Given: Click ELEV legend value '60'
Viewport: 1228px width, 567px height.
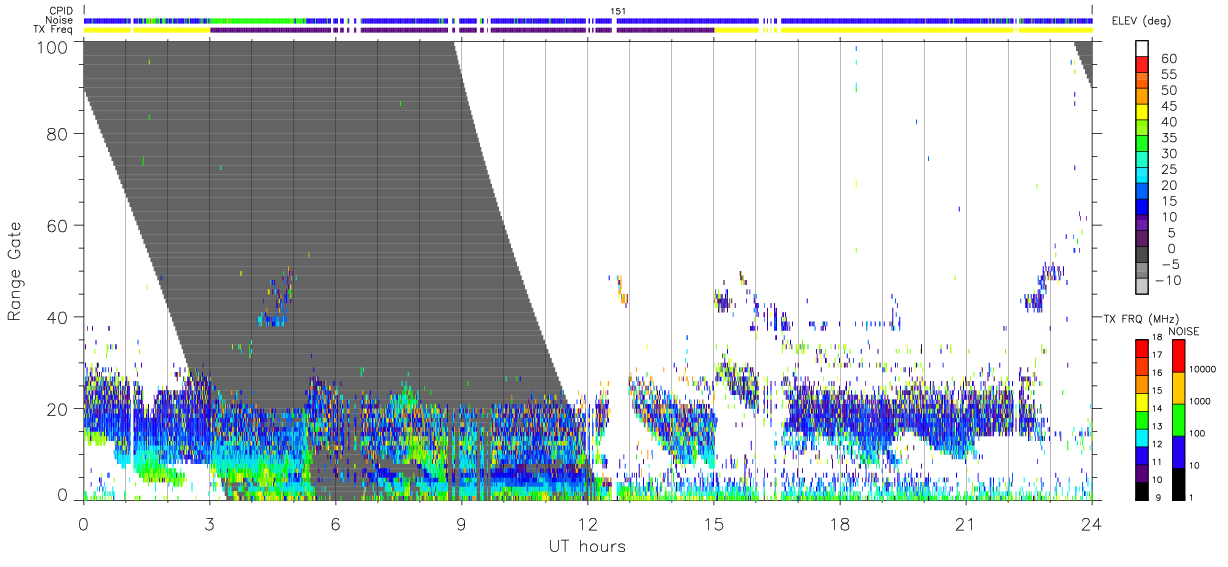Looking at the screenshot, I should (x=1168, y=58).
